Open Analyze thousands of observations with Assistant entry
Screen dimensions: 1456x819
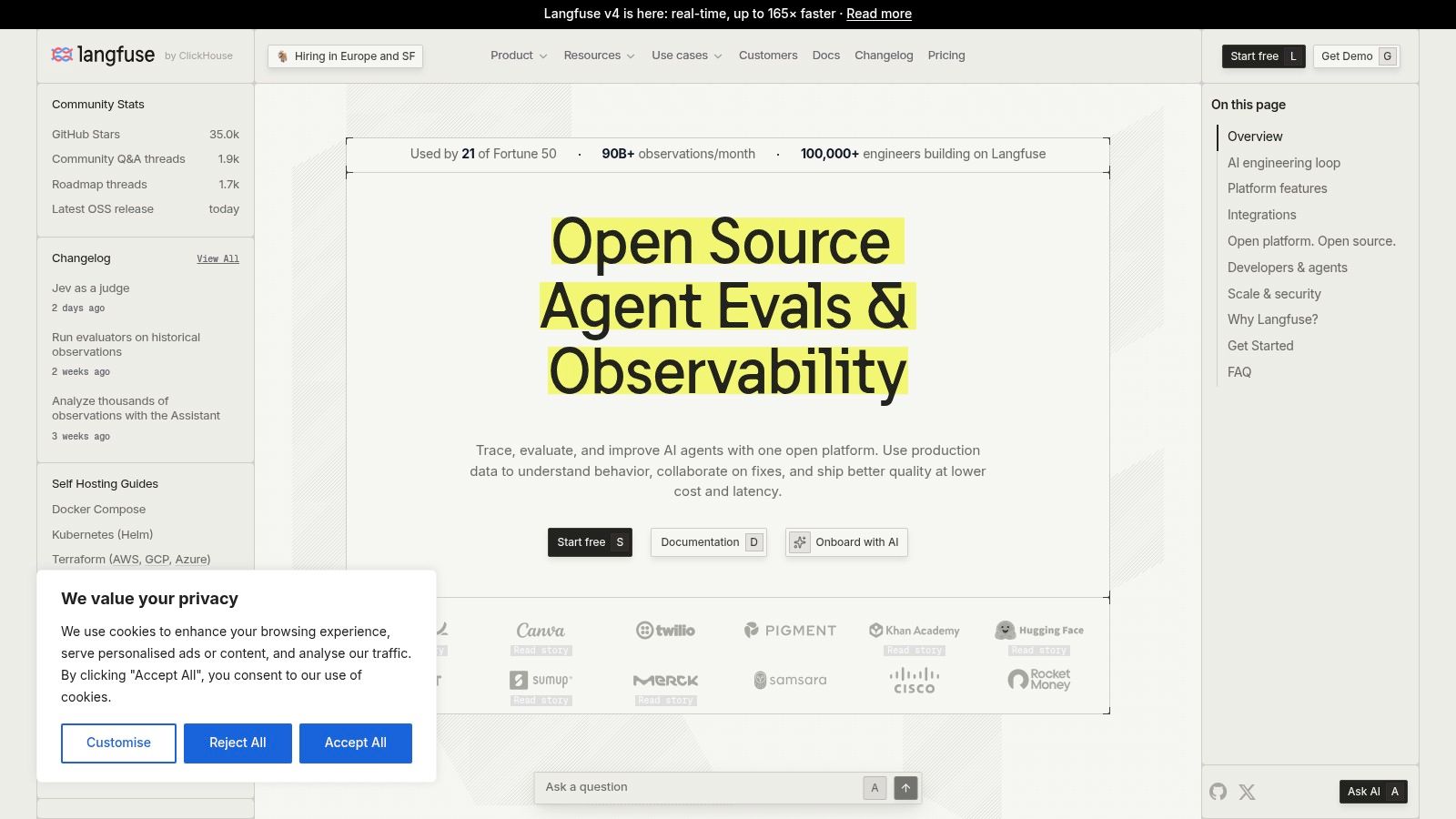136,409
